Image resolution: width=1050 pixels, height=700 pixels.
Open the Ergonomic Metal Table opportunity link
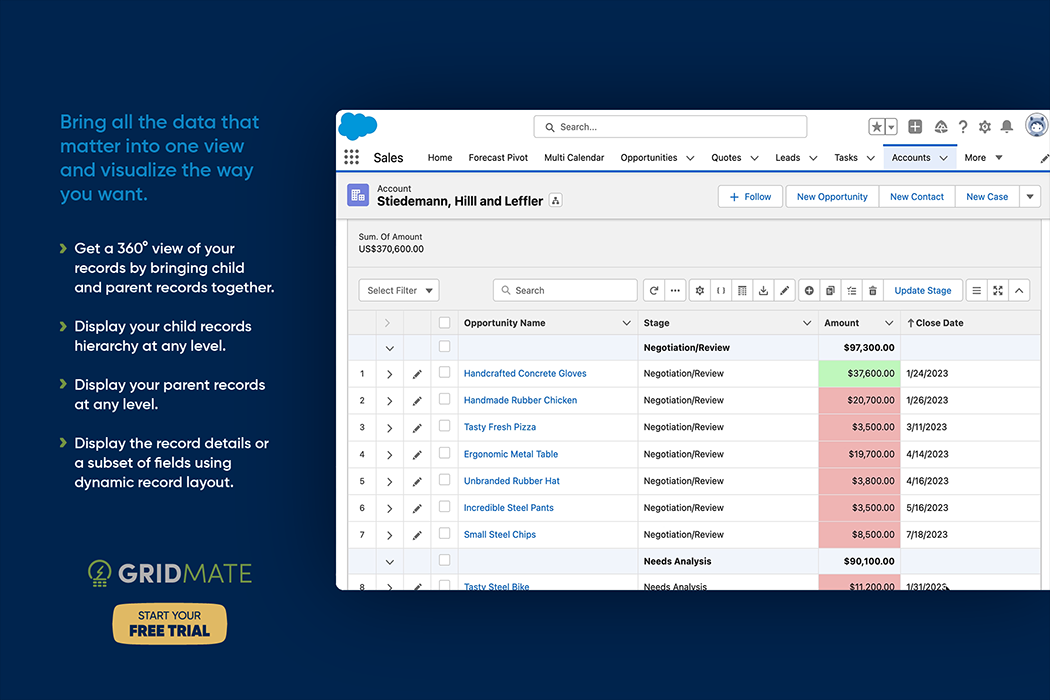(511, 454)
